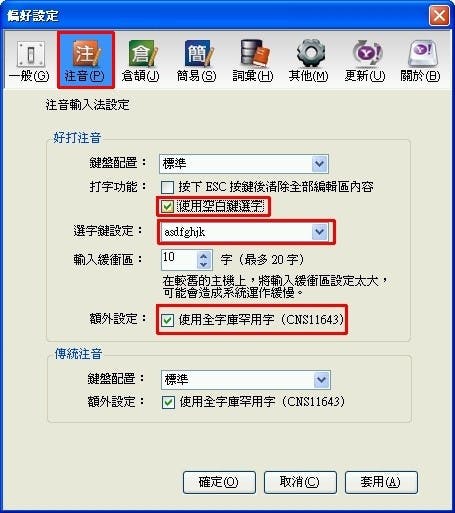The width and height of the screenshot is (455, 513).
Task: Enable clearing edit area with ESC checkbox
Action: 167,187
